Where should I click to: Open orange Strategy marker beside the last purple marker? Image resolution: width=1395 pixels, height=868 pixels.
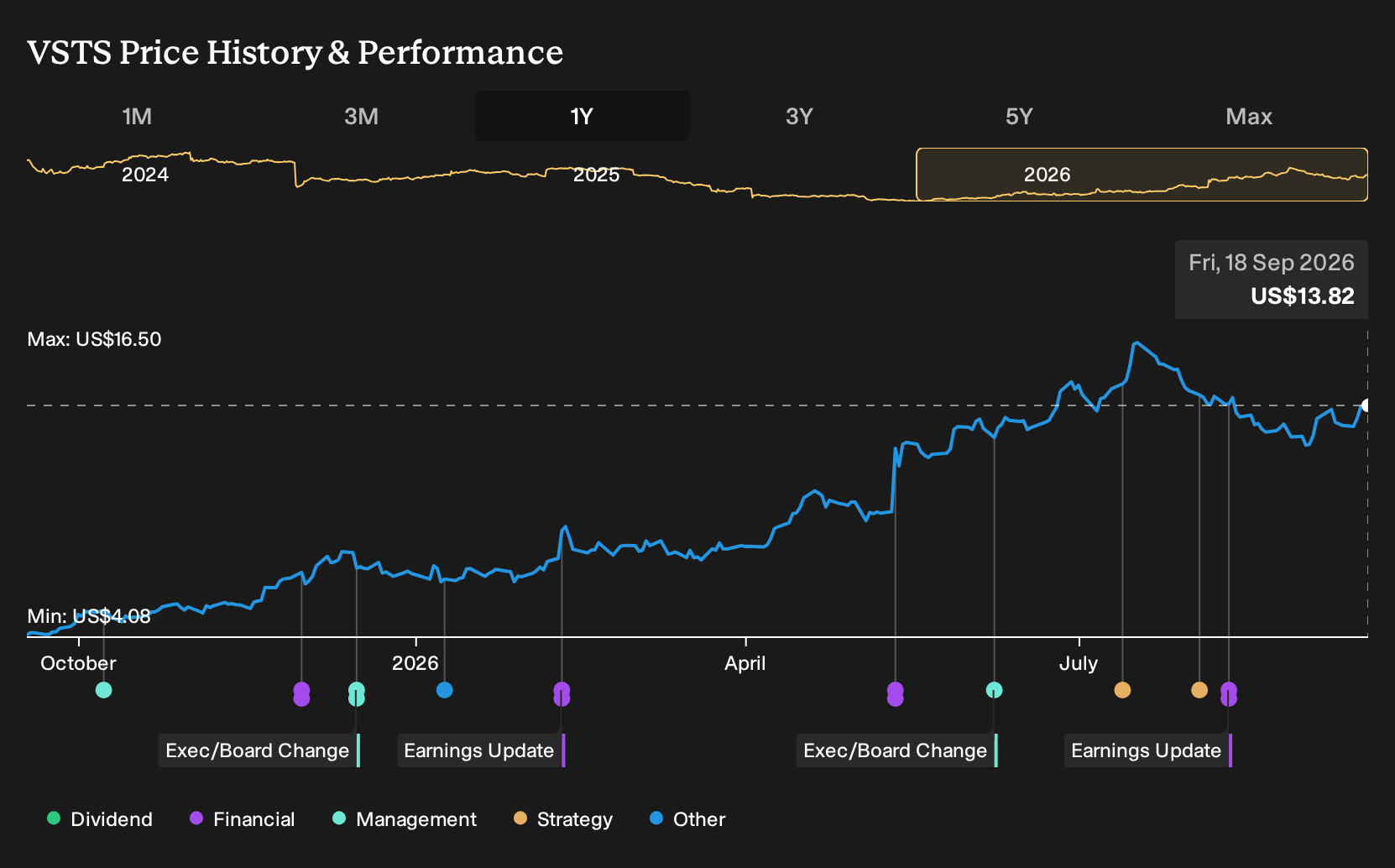(x=1199, y=690)
